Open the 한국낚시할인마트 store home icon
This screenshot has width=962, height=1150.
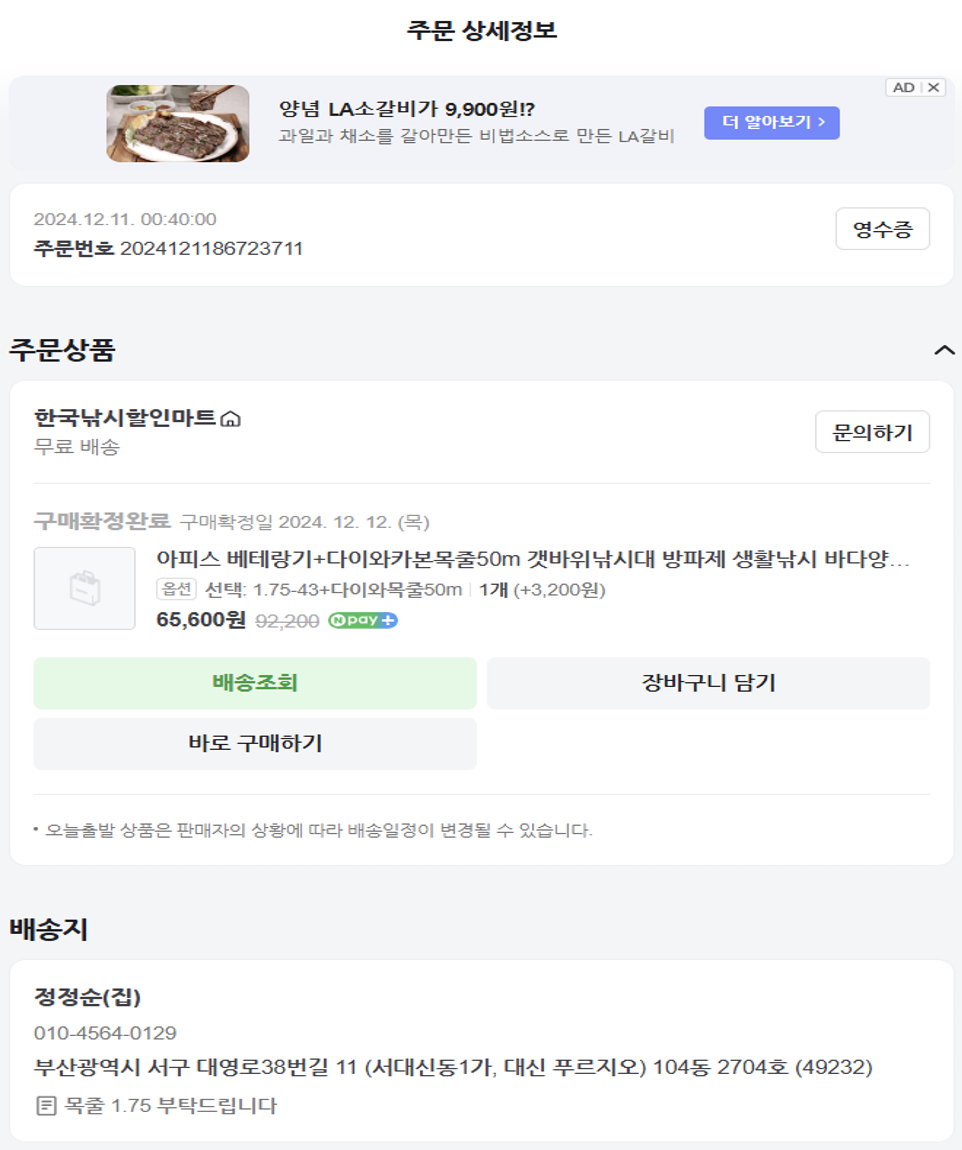231,419
